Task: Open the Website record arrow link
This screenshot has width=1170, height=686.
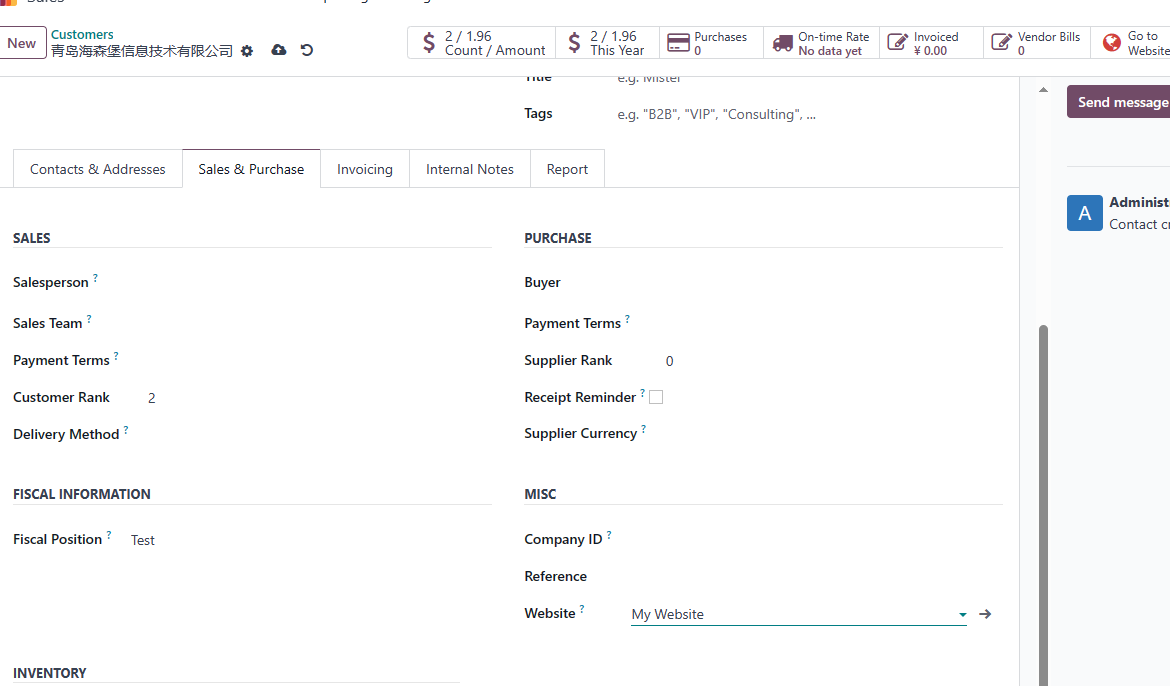Action: click(985, 614)
